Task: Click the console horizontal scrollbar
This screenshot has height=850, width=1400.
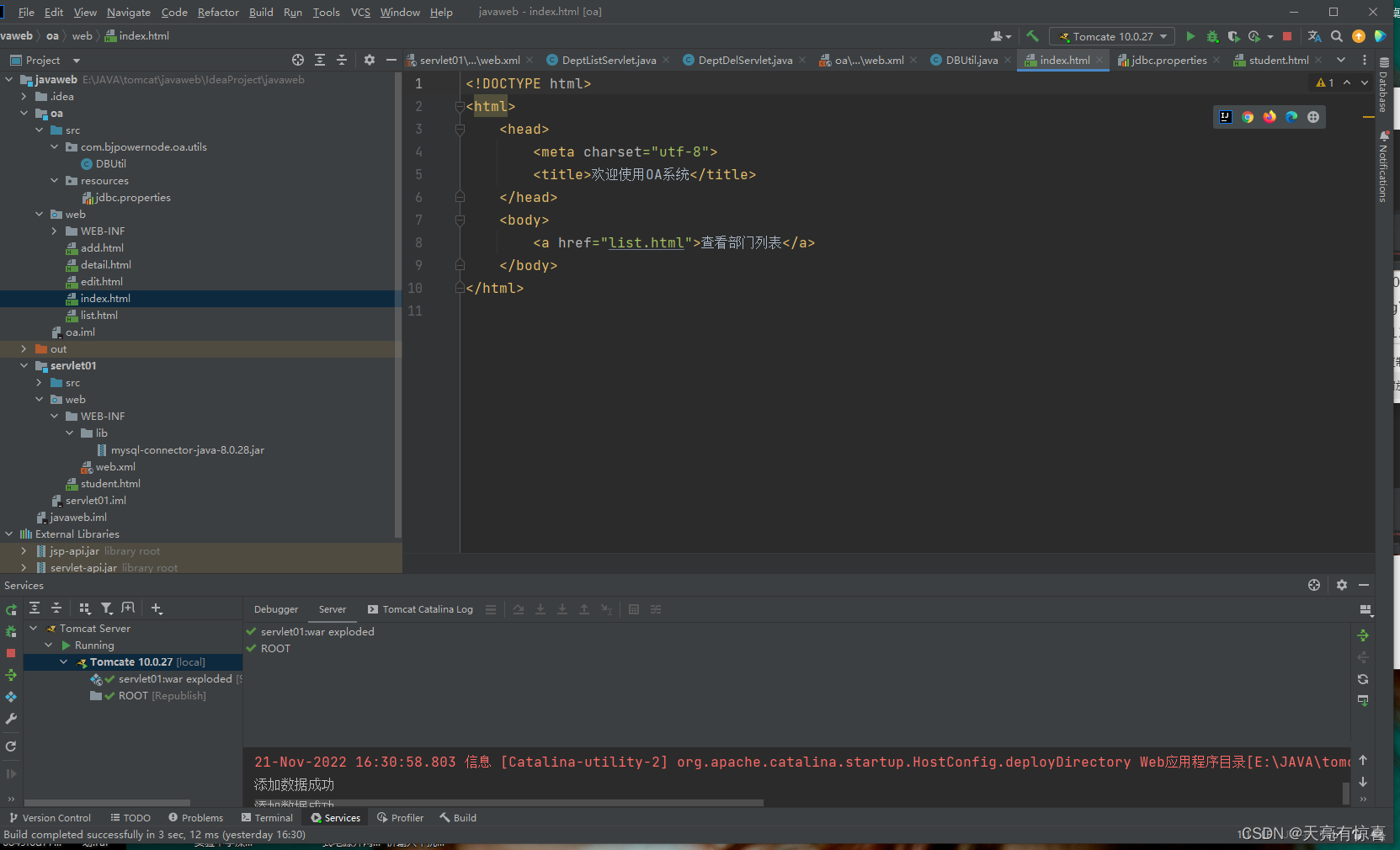Action: [x=505, y=803]
